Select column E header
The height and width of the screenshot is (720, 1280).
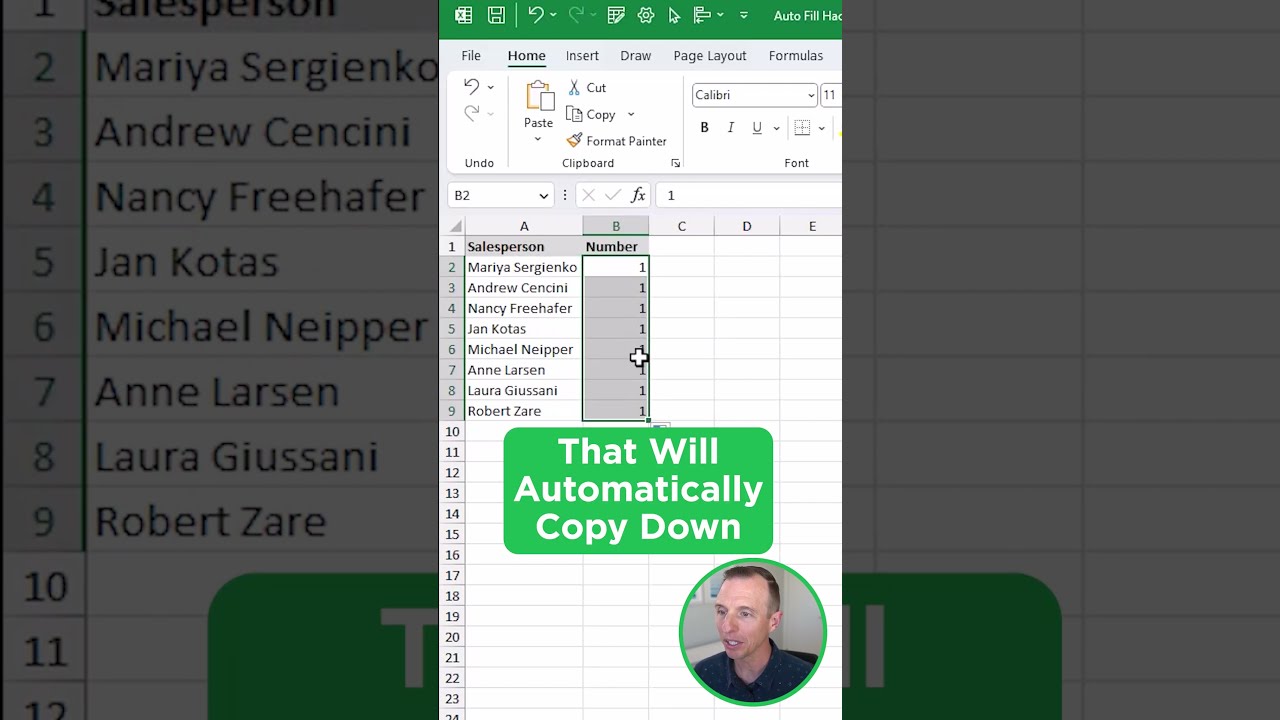pyautogui.click(x=811, y=226)
